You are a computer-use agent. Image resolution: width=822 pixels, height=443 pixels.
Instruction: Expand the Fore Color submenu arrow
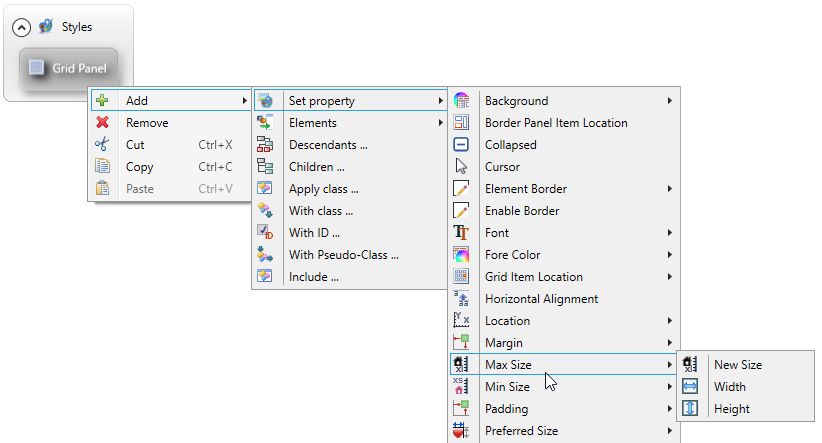(669, 255)
